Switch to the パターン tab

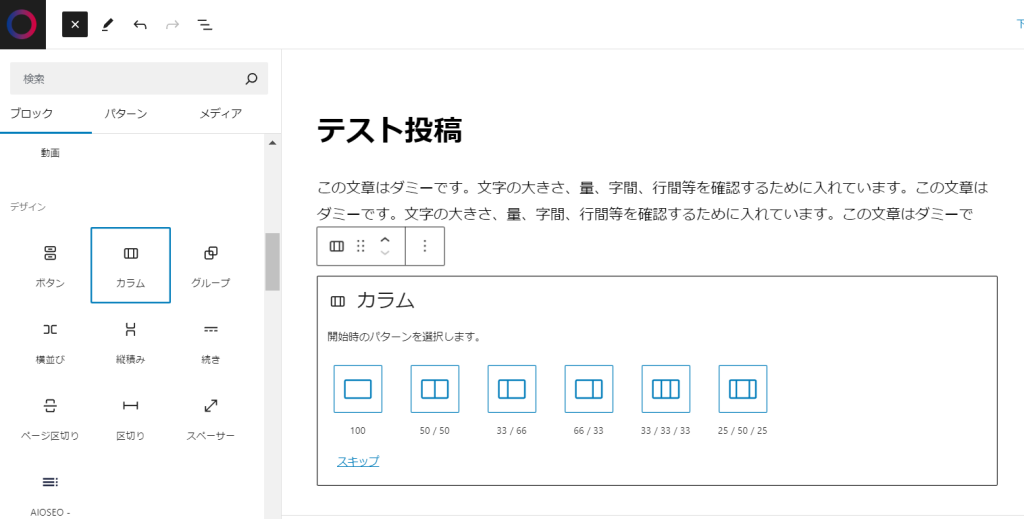click(126, 114)
